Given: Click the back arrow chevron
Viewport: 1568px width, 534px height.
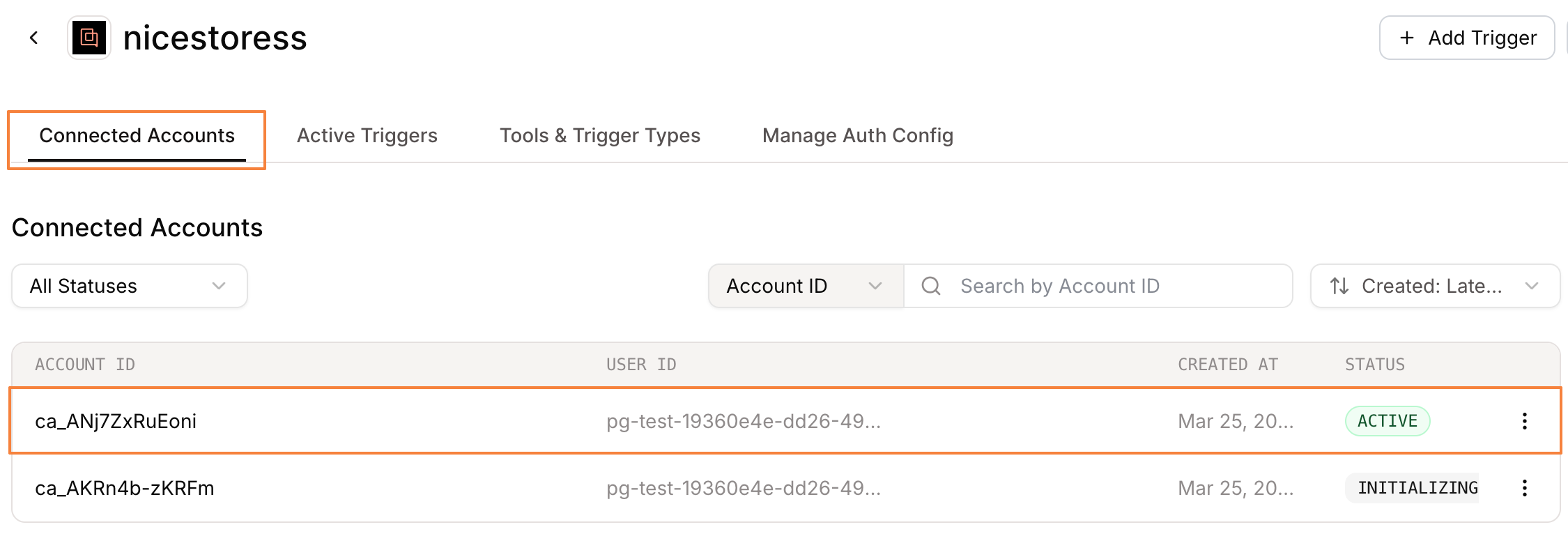Looking at the screenshot, I should (33, 38).
